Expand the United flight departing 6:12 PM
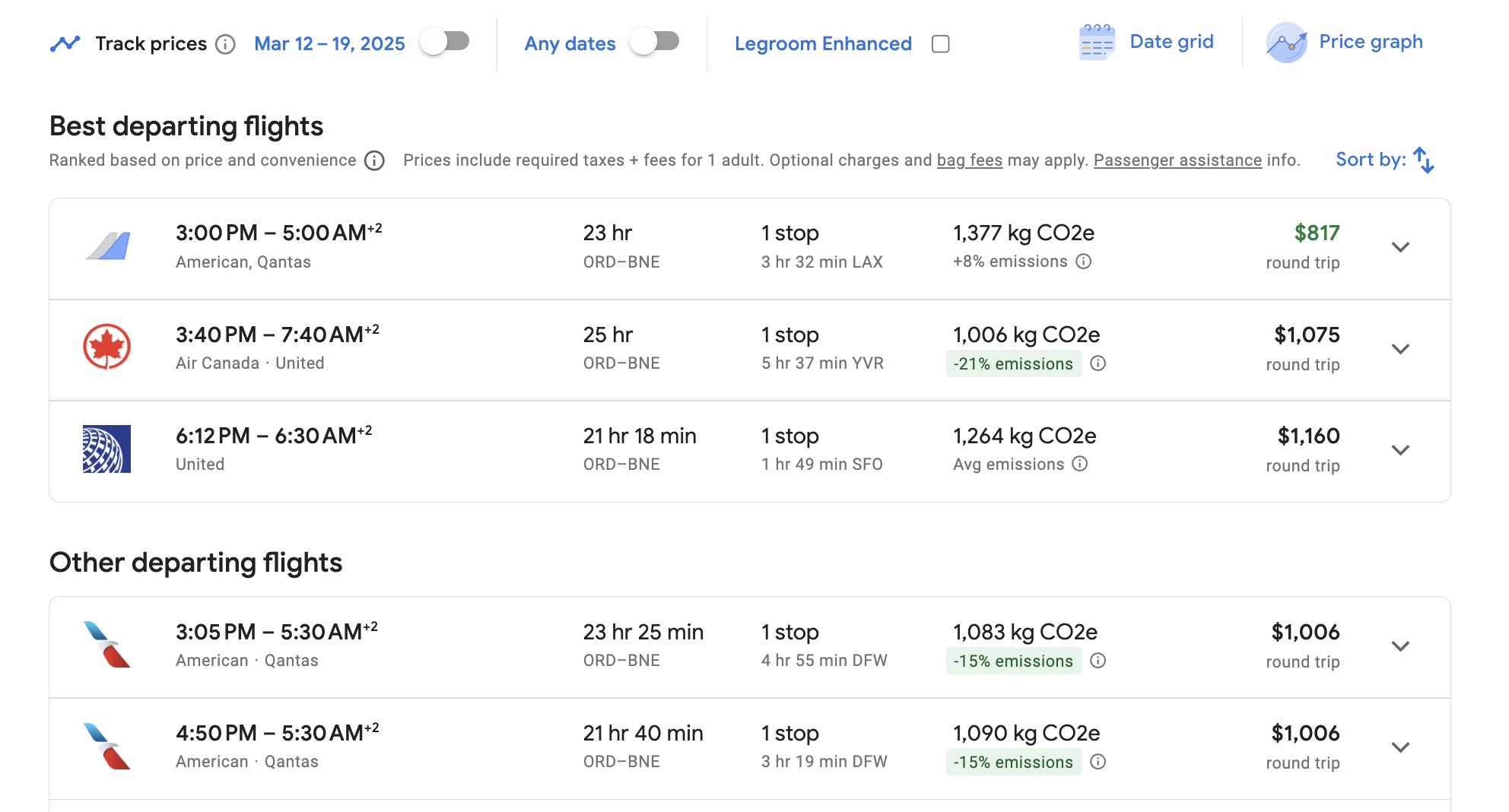Image resolution: width=1509 pixels, height=812 pixels. 1400,449
